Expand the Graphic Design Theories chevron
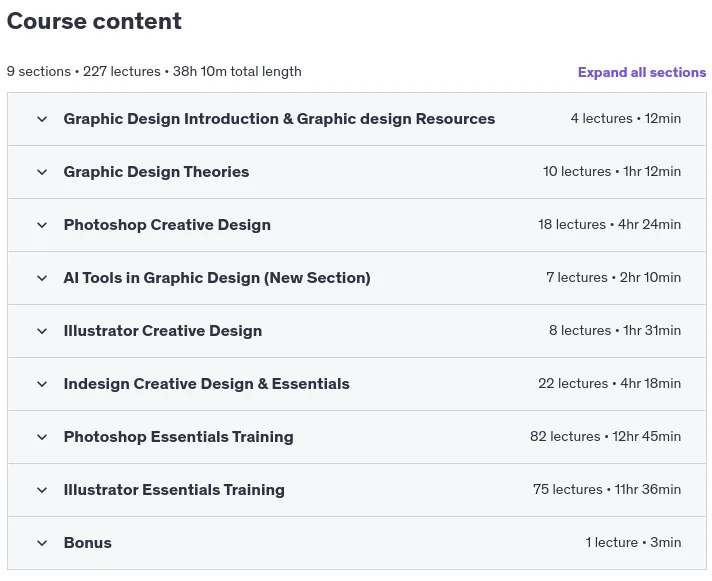This screenshot has height=581, width=712. point(42,172)
